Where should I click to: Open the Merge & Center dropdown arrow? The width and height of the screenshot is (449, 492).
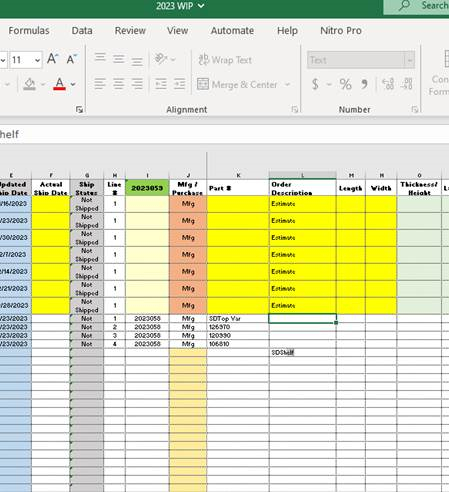287,85
